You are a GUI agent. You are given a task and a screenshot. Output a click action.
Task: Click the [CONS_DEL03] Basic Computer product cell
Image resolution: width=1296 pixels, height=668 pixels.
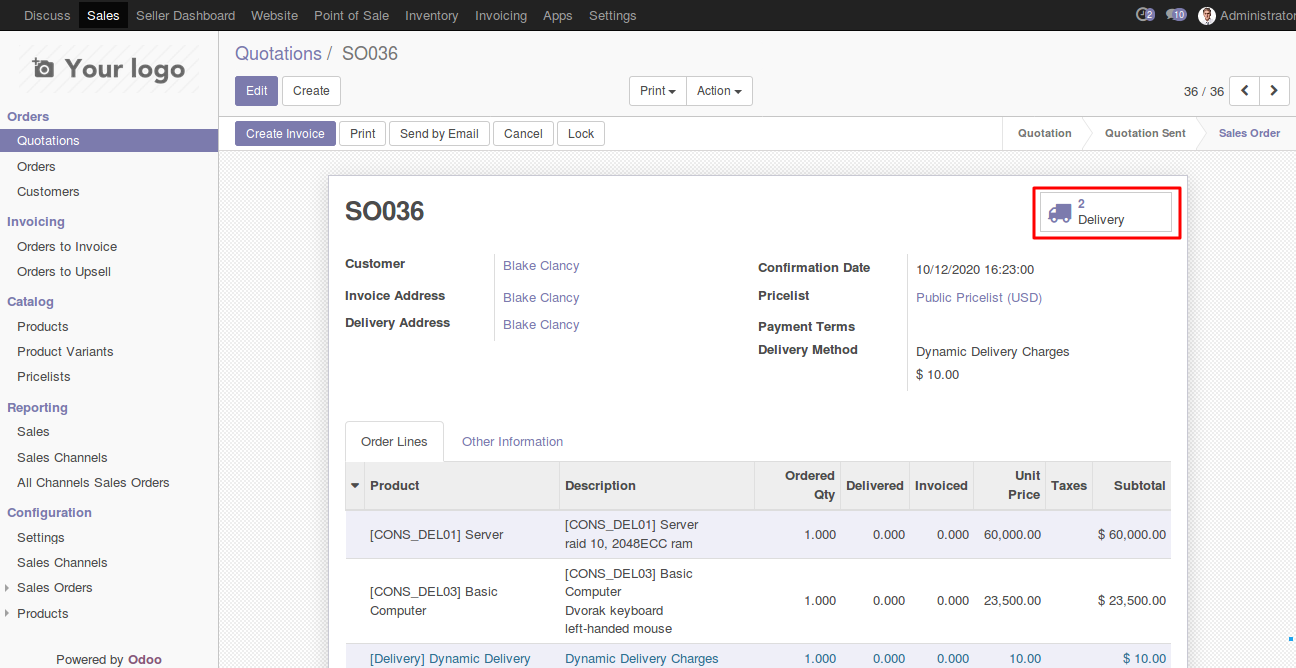(x=460, y=601)
